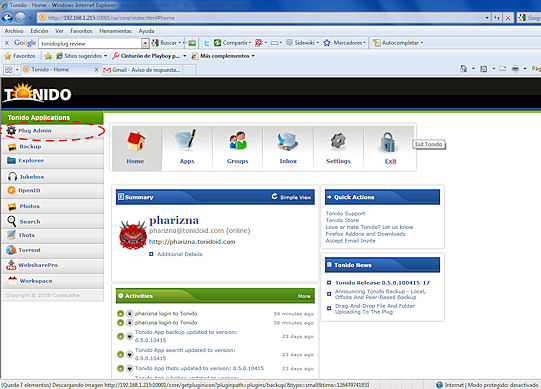Click the browser stop loading X button
The height and width of the screenshot is (389, 541).
point(508,18)
